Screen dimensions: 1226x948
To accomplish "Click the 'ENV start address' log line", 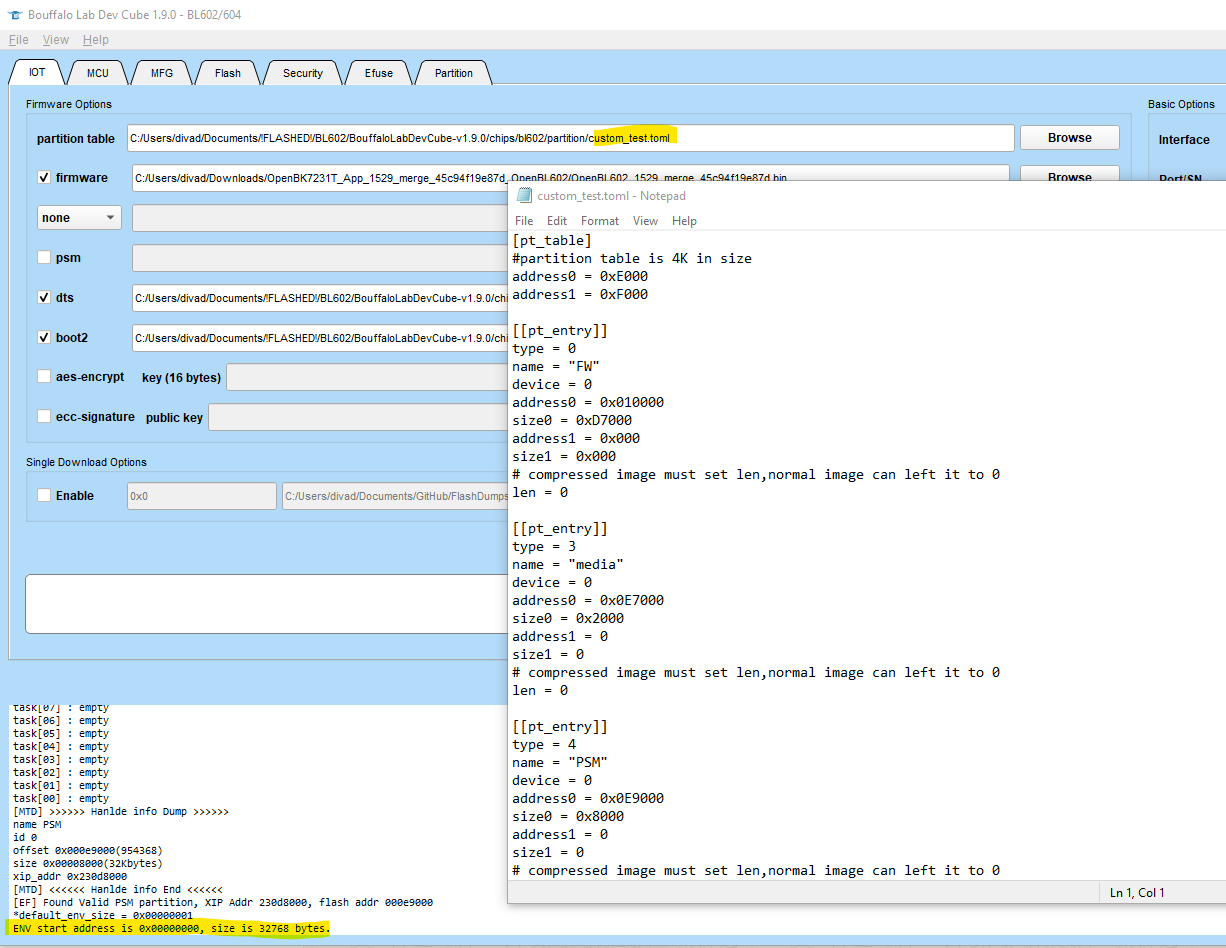I will pos(171,929).
